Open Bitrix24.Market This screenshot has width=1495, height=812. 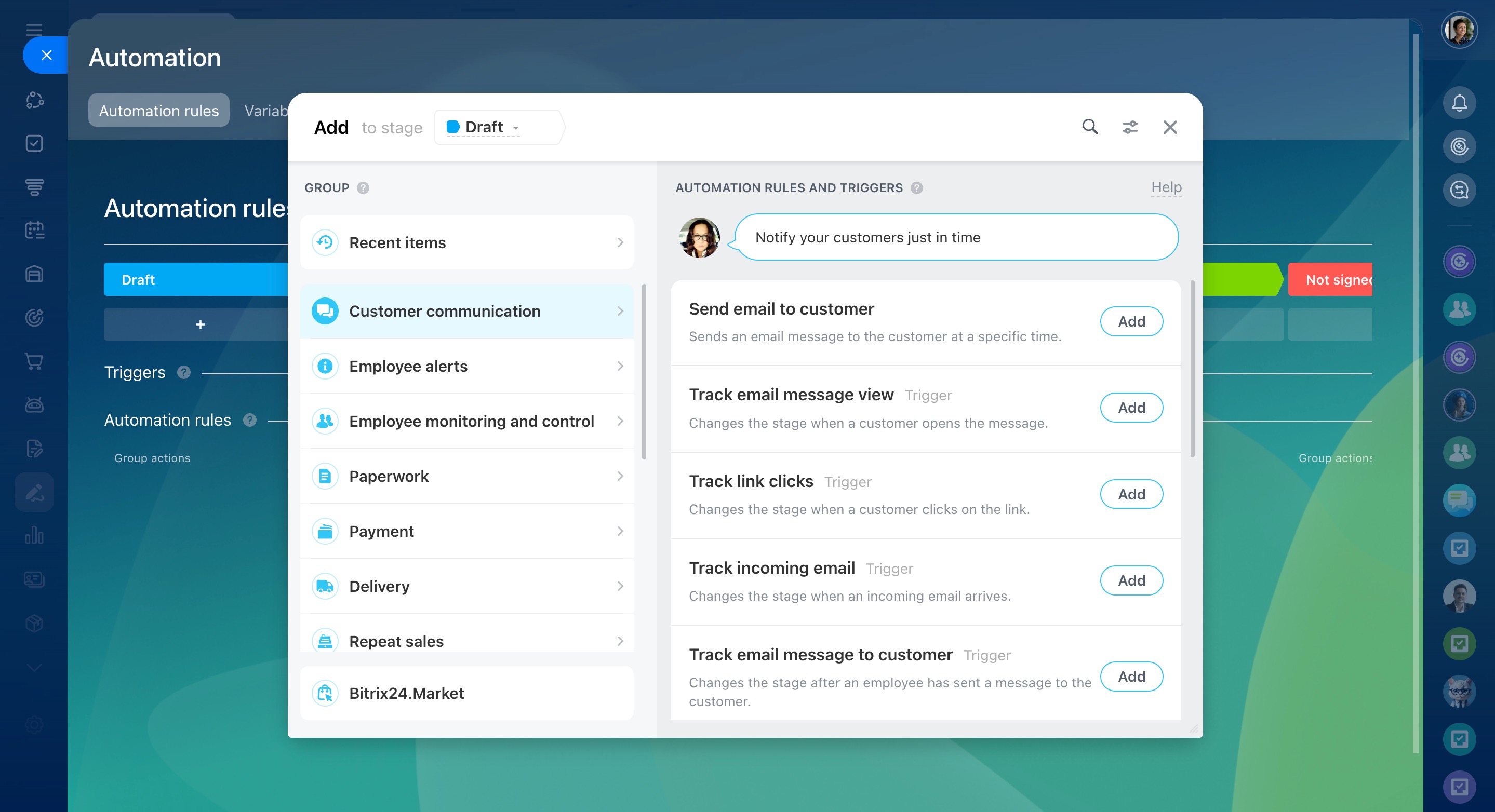coord(466,693)
